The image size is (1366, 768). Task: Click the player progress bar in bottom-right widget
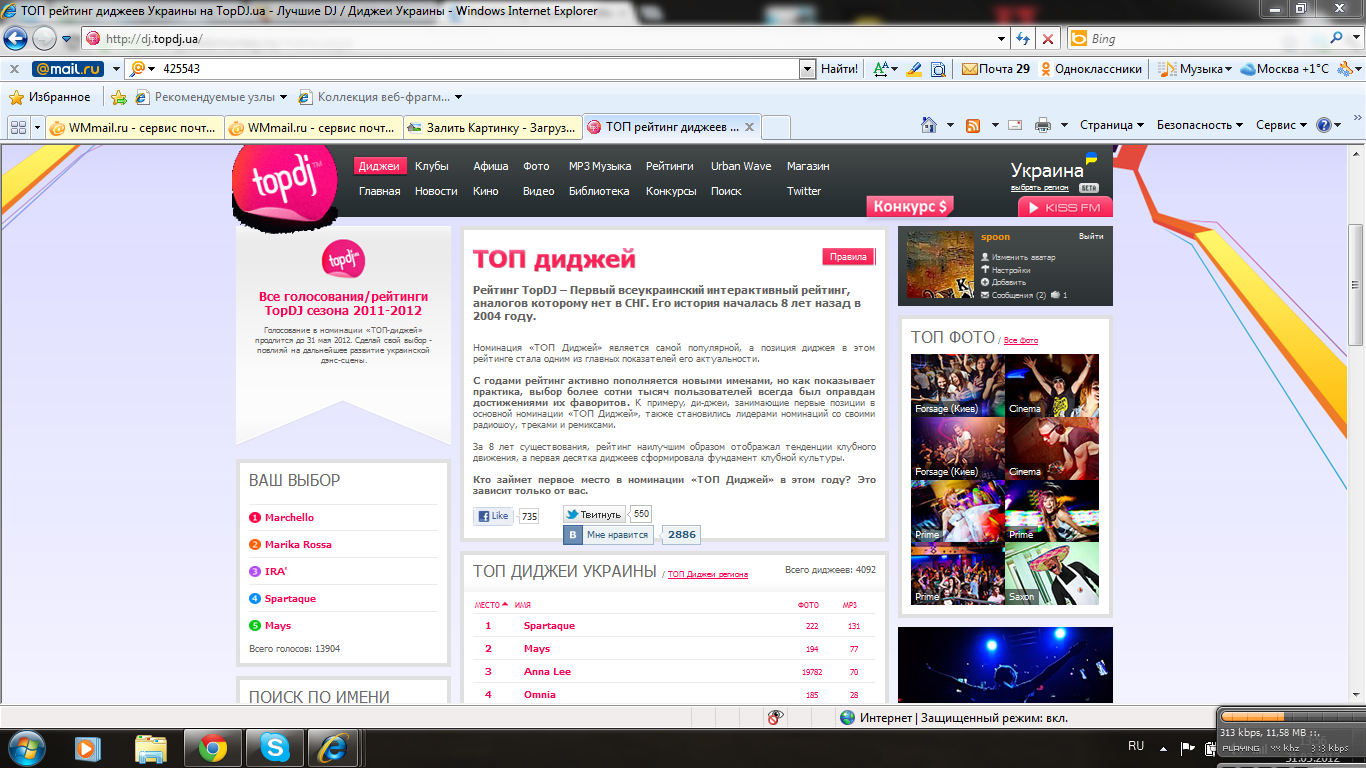click(x=1283, y=716)
